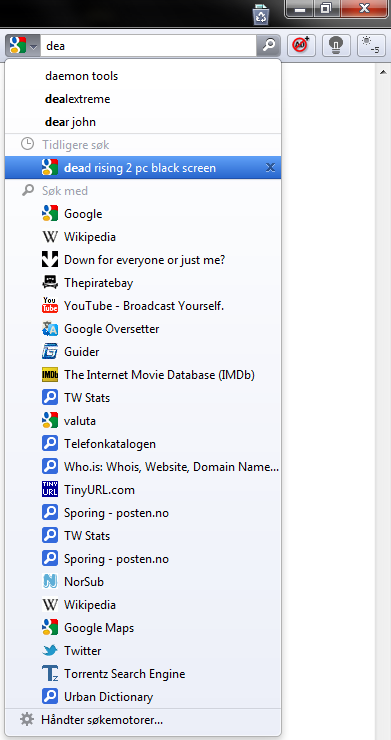This screenshot has height=740, width=391.
Task: Search with TinyURL.com
Action: (143, 490)
